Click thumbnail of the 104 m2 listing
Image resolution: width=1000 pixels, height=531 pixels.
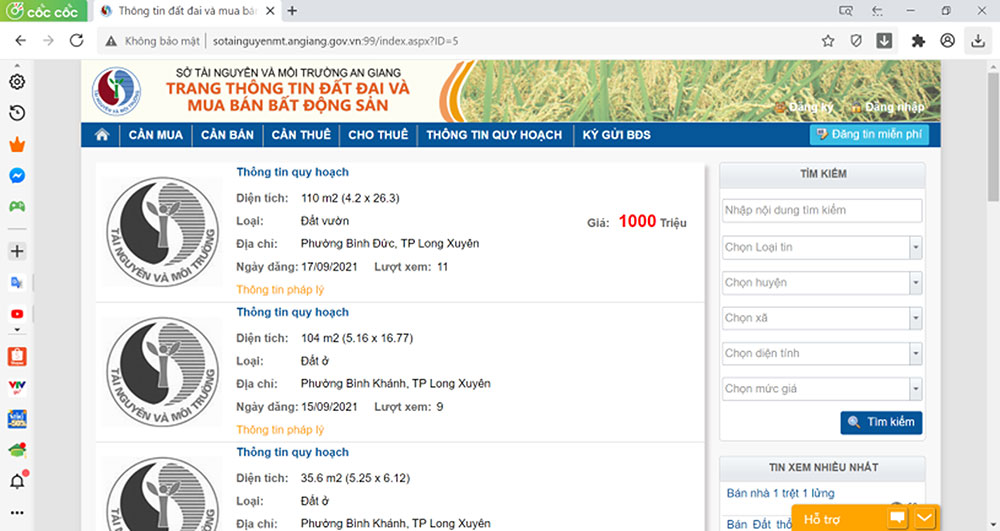click(163, 372)
